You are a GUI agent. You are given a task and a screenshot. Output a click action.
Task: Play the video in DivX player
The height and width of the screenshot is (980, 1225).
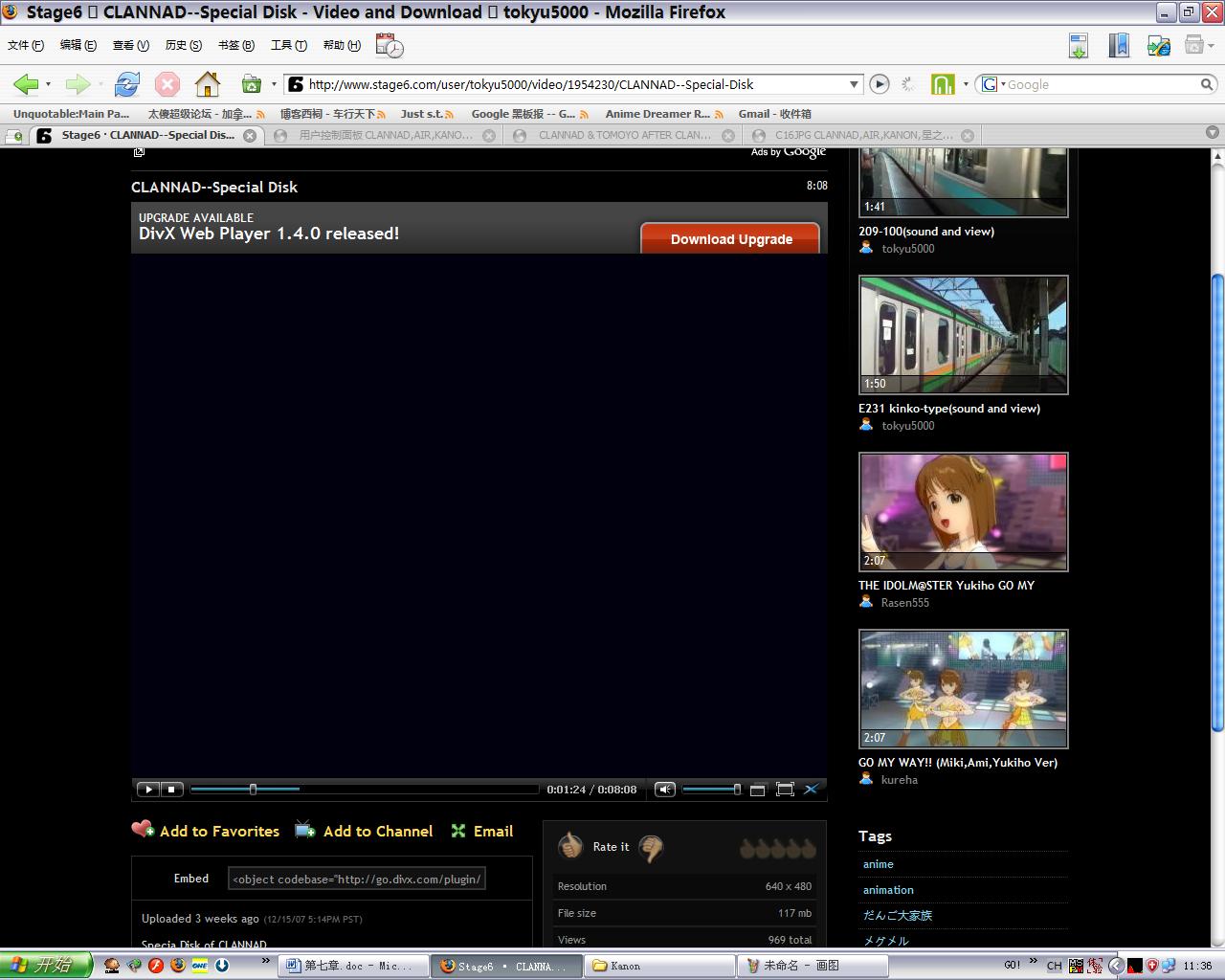[x=147, y=790]
